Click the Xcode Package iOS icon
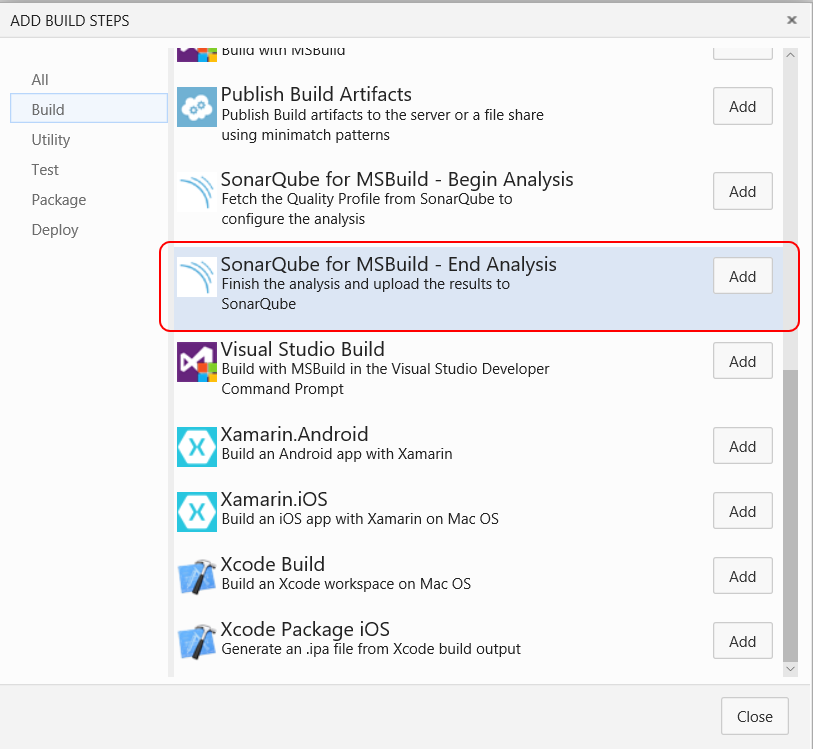Image resolution: width=813 pixels, height=749 pixels. click(197, 641)
